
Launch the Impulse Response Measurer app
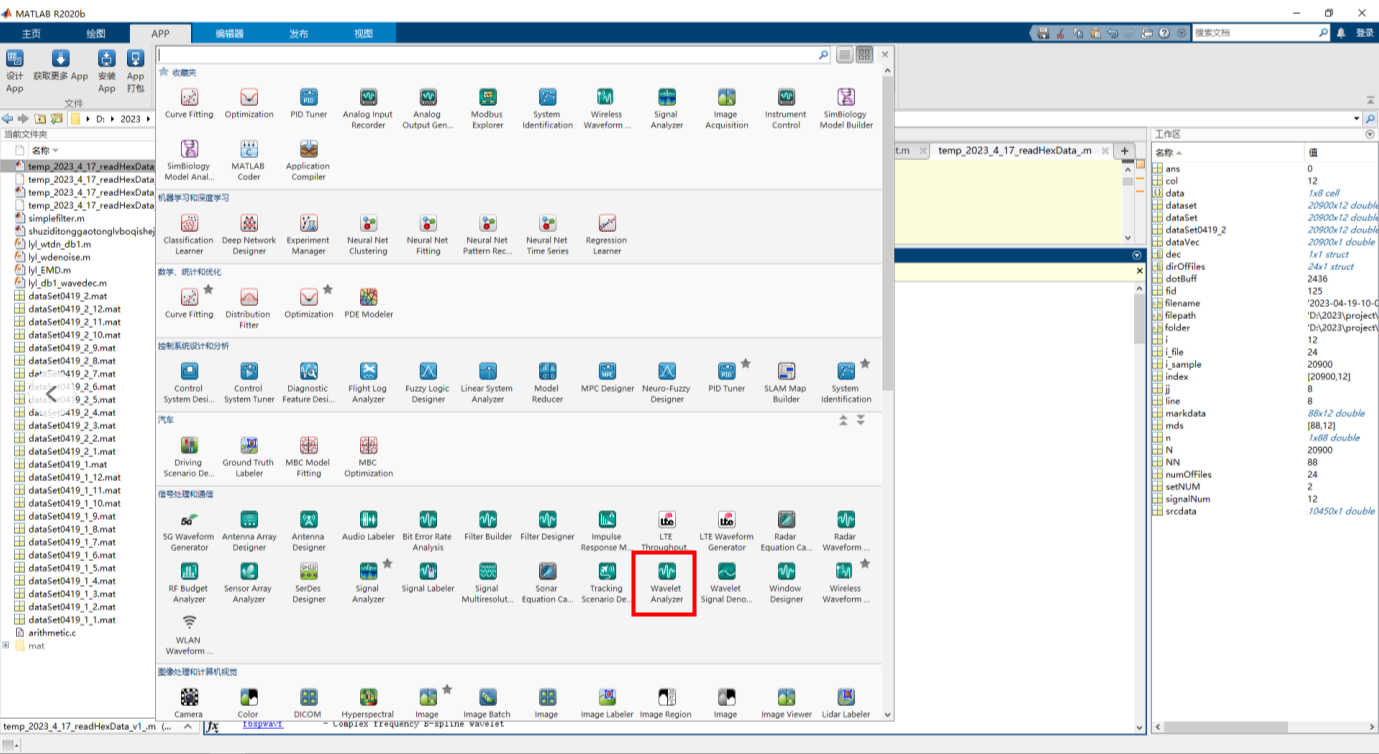point(607,530)
